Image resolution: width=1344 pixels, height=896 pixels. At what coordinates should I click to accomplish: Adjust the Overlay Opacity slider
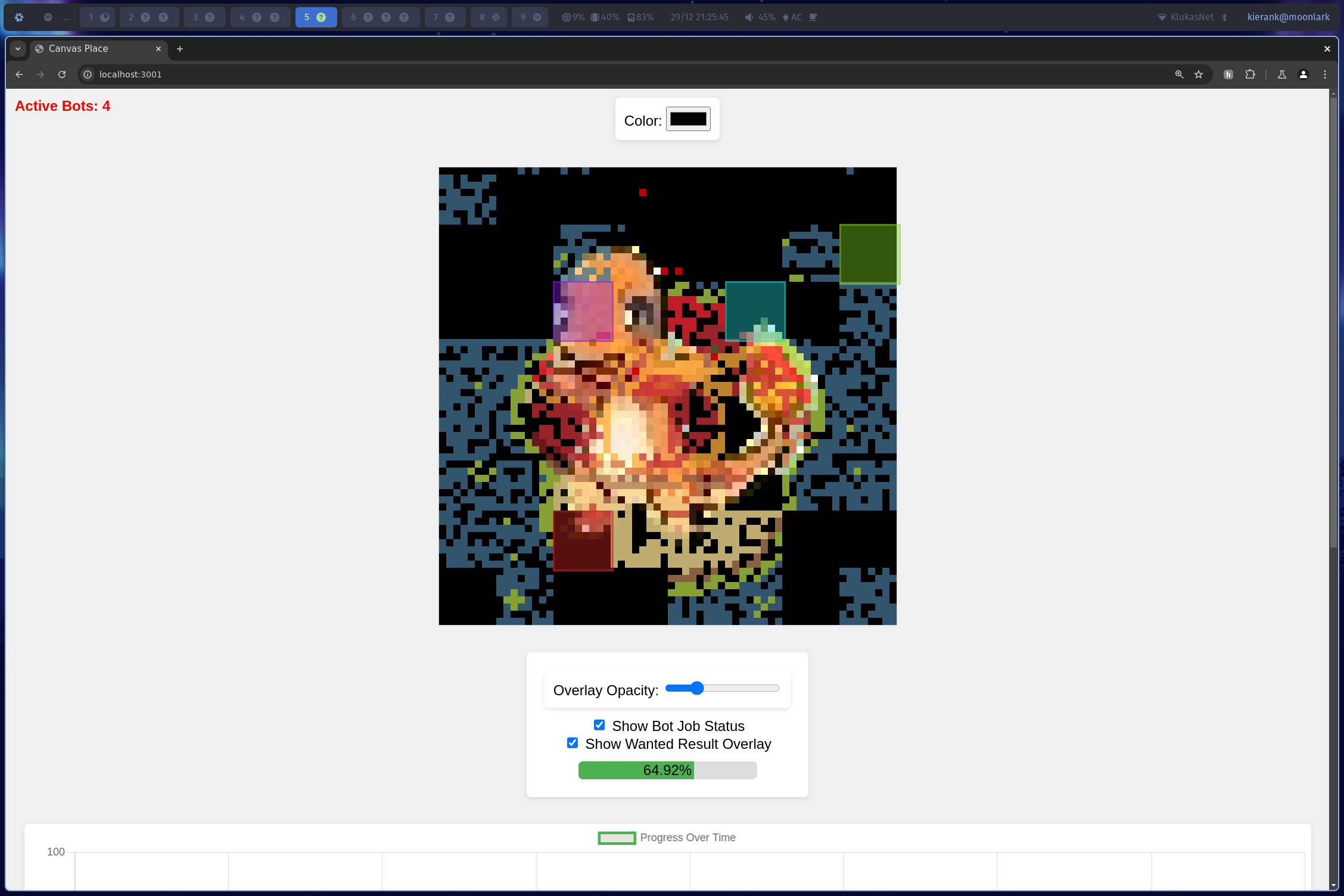[722, 689]
